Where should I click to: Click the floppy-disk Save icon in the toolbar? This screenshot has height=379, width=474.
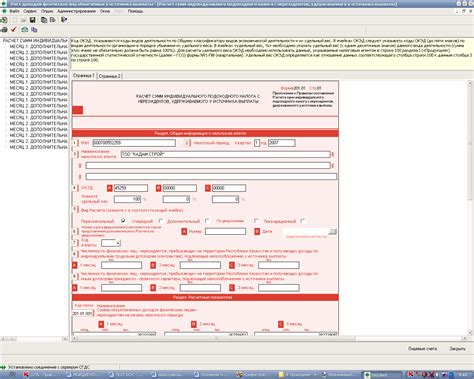33,20
